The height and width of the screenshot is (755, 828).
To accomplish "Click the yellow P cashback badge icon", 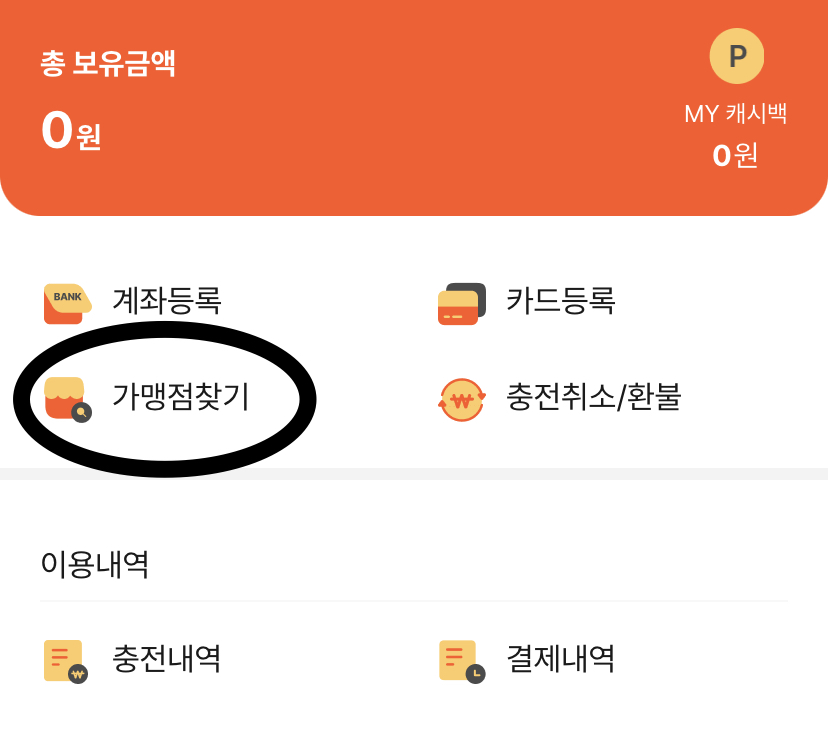I will tap(737, 57).
